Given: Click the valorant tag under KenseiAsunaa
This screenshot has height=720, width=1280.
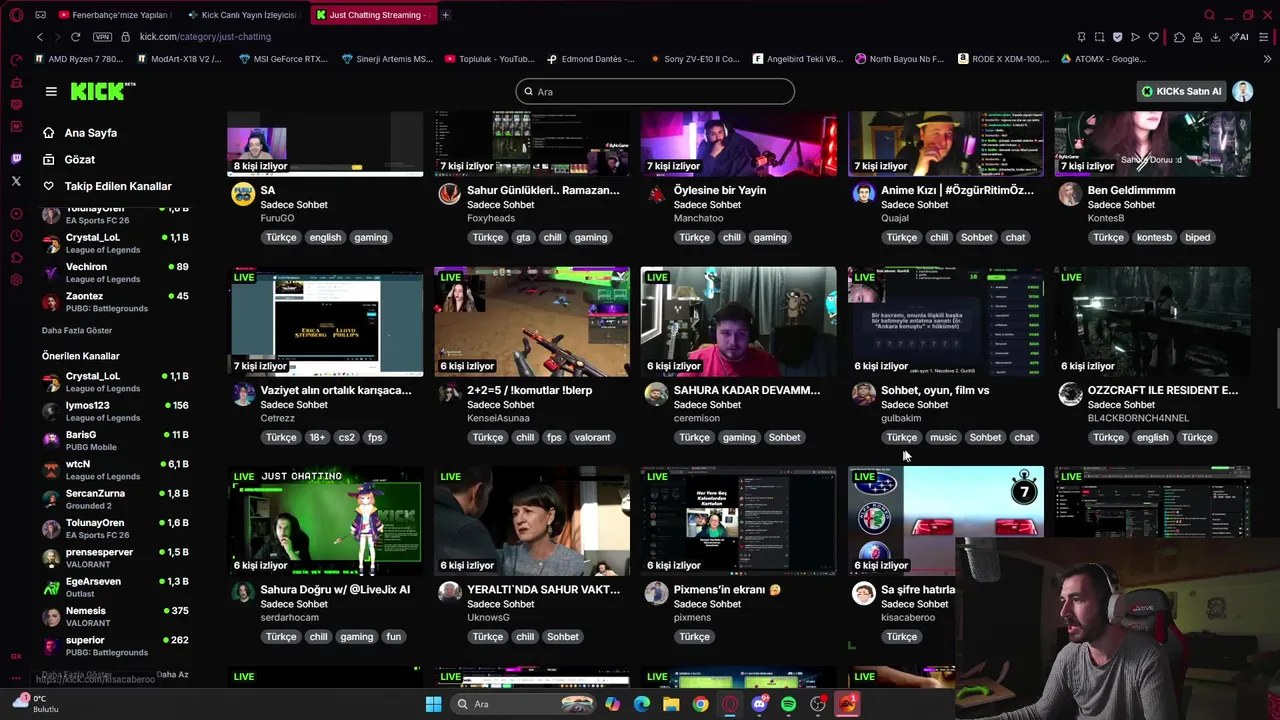Looking at the screenshot, I should tap(592, 437).
